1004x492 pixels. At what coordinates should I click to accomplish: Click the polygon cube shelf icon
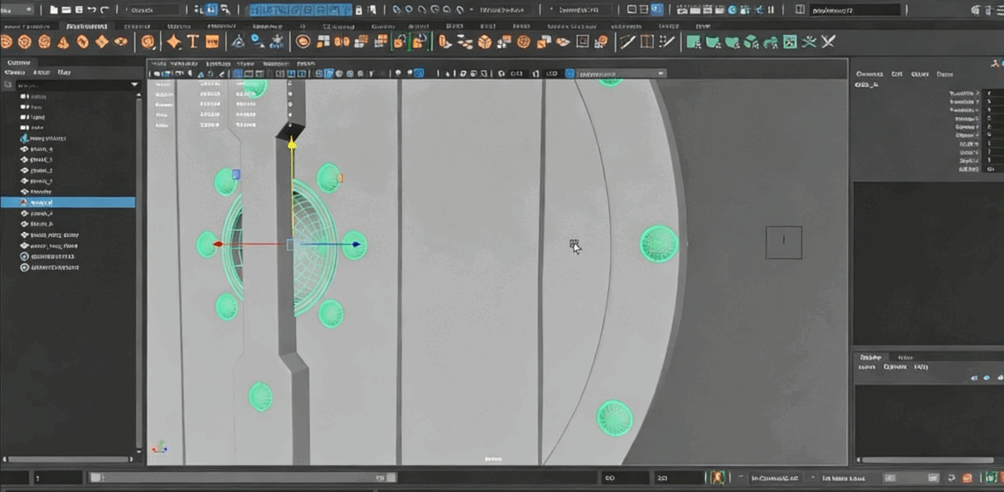(25, 42)
